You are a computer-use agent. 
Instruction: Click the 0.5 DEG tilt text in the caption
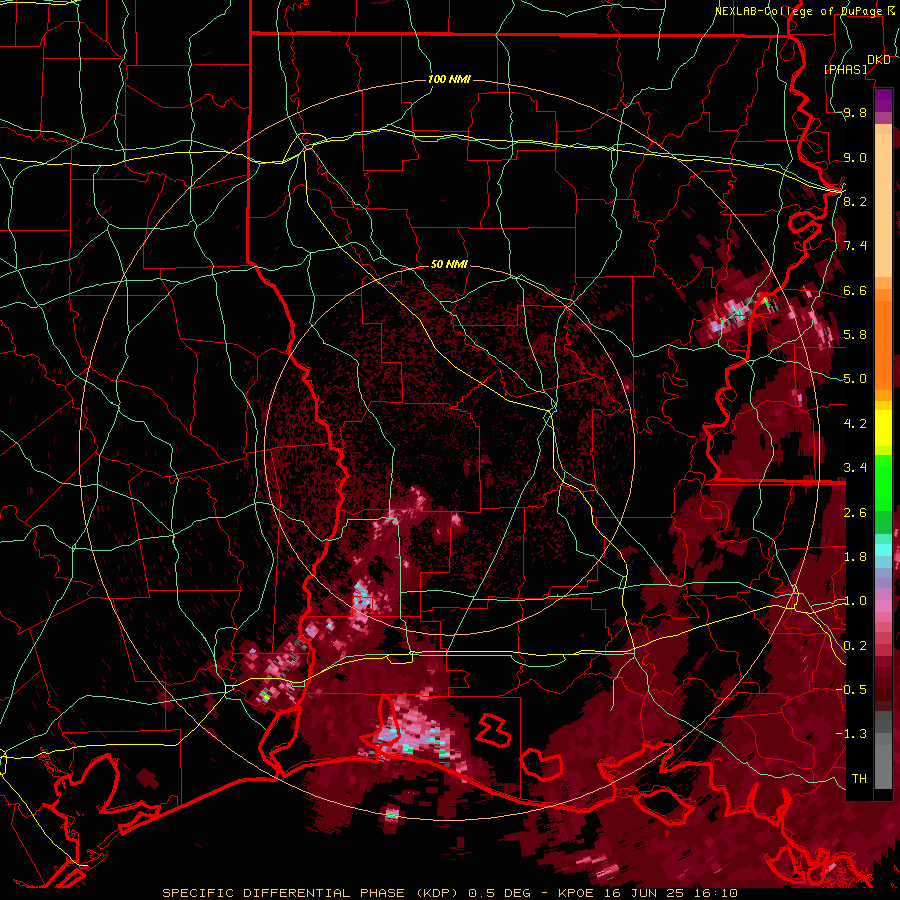click(499, 893)
